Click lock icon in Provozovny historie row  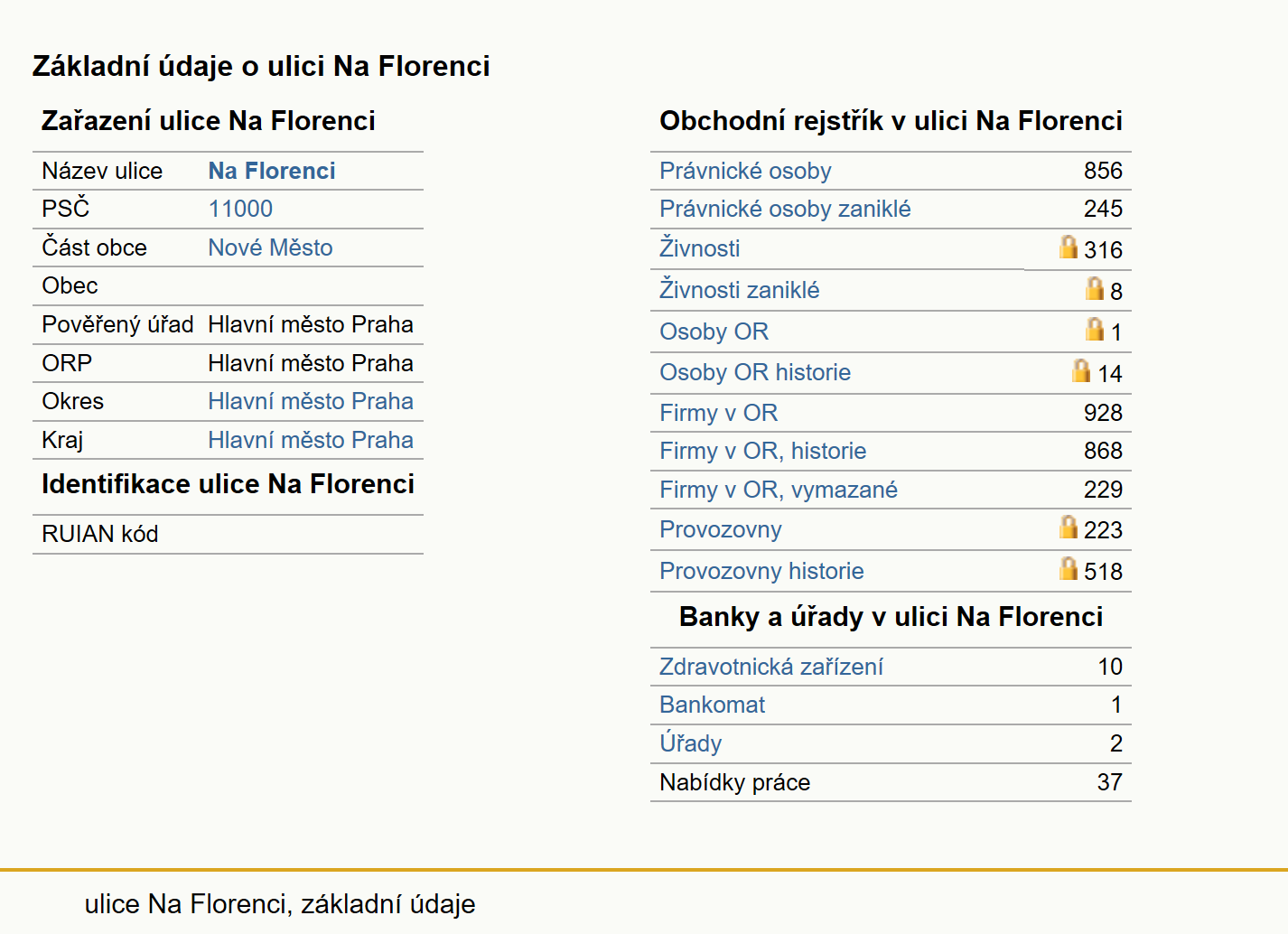click(1069, 568)
